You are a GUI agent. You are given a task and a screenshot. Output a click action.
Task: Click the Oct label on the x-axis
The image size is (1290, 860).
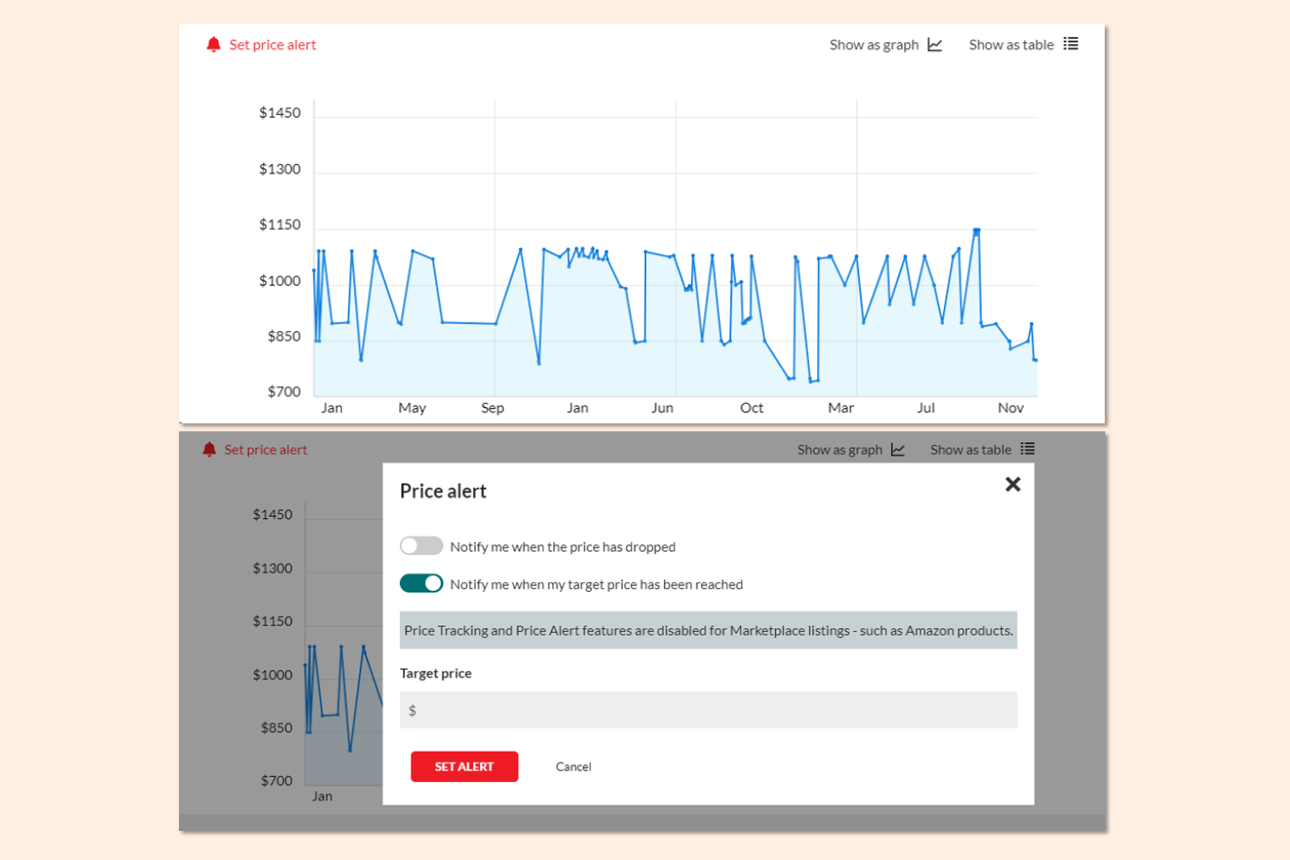coord(751,407)
